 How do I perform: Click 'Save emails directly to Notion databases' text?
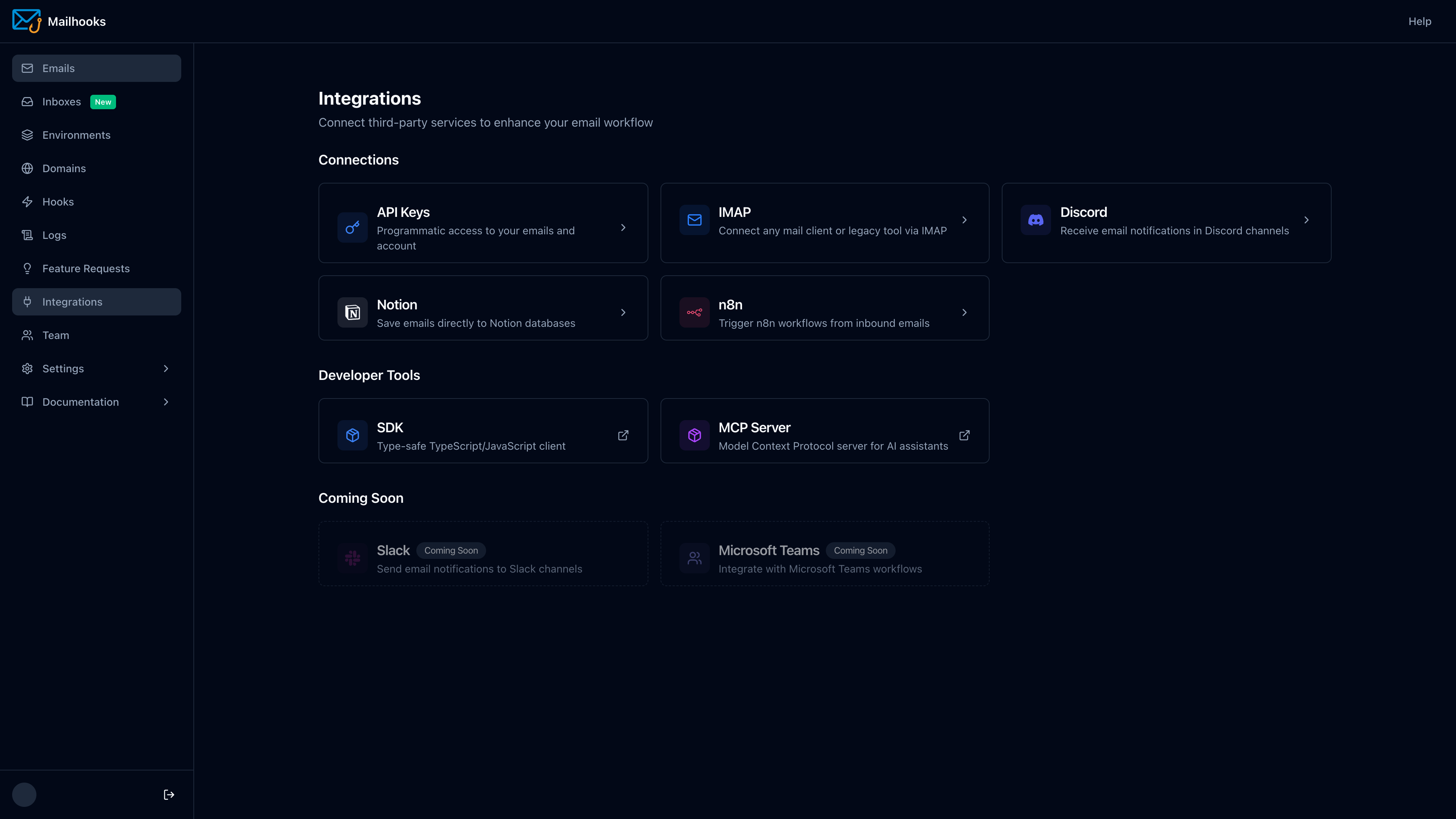pos(476,323)
